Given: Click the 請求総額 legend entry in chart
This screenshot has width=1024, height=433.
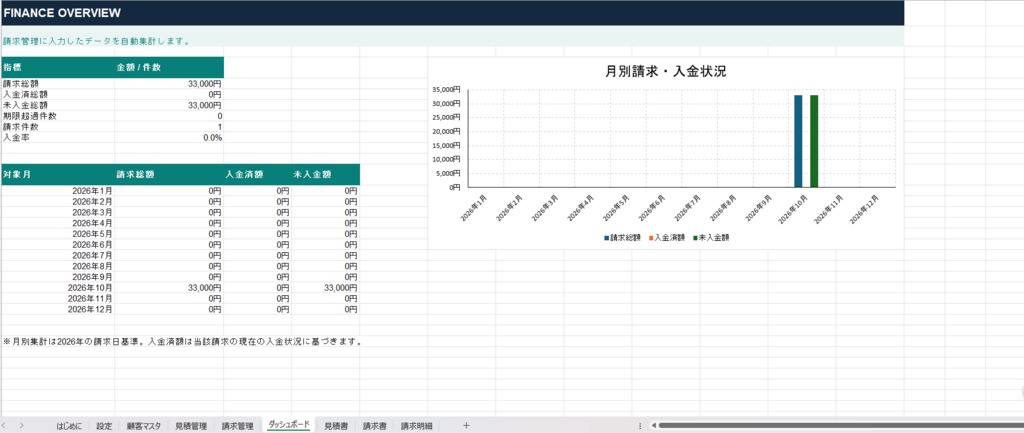Looking at the screenshot, I should pos(622,238).
